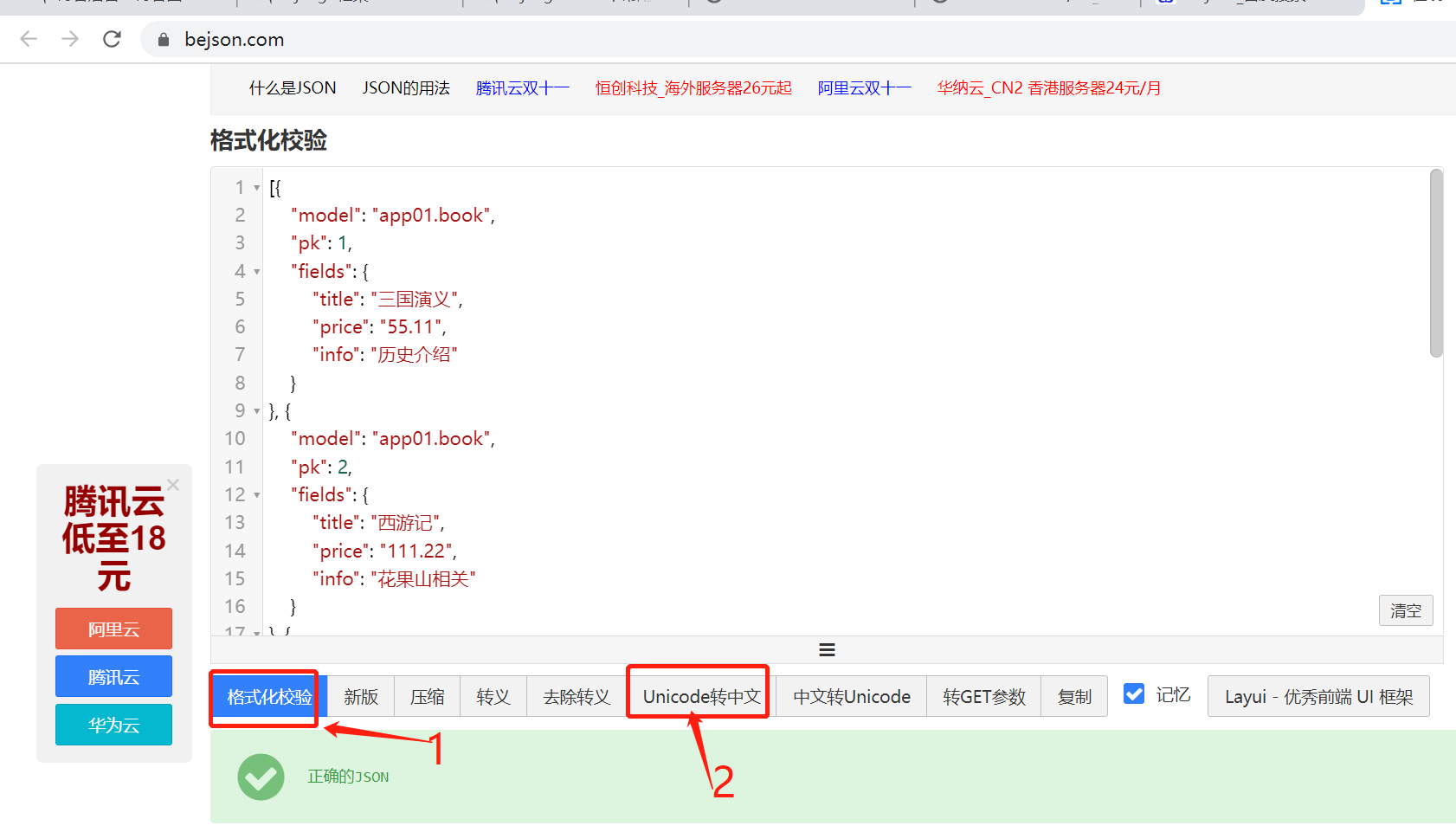
Task: Click the "pk": 2 line
Action: (321, 468)
